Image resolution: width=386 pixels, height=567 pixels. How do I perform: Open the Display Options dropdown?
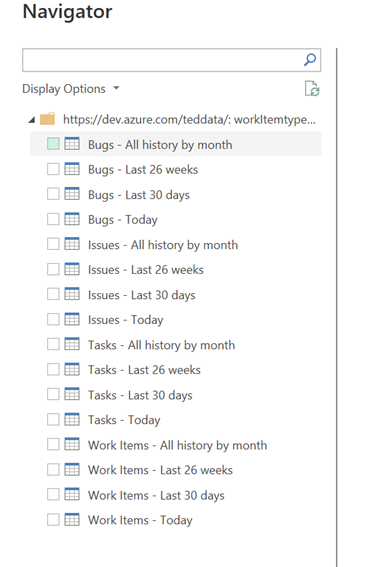(x=71, y=89)
